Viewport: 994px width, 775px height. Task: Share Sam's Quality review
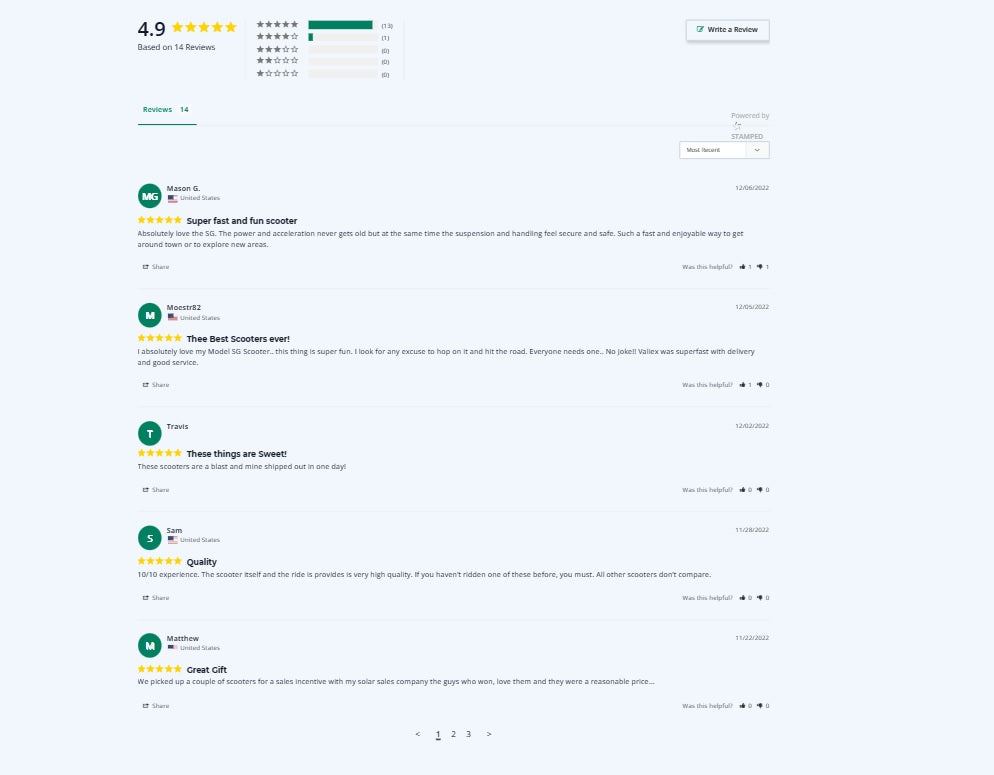(156, 598)
